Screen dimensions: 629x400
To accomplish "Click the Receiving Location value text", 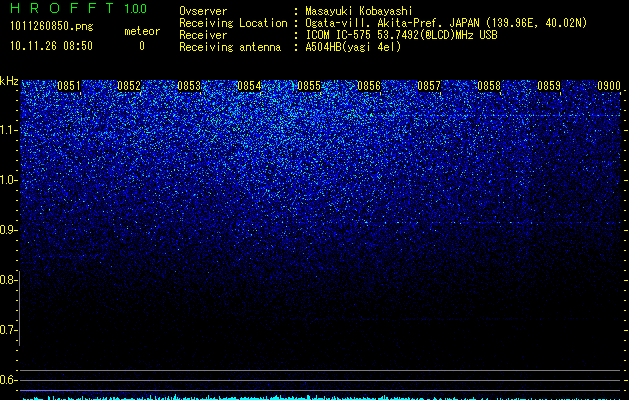I will point(446,23).
